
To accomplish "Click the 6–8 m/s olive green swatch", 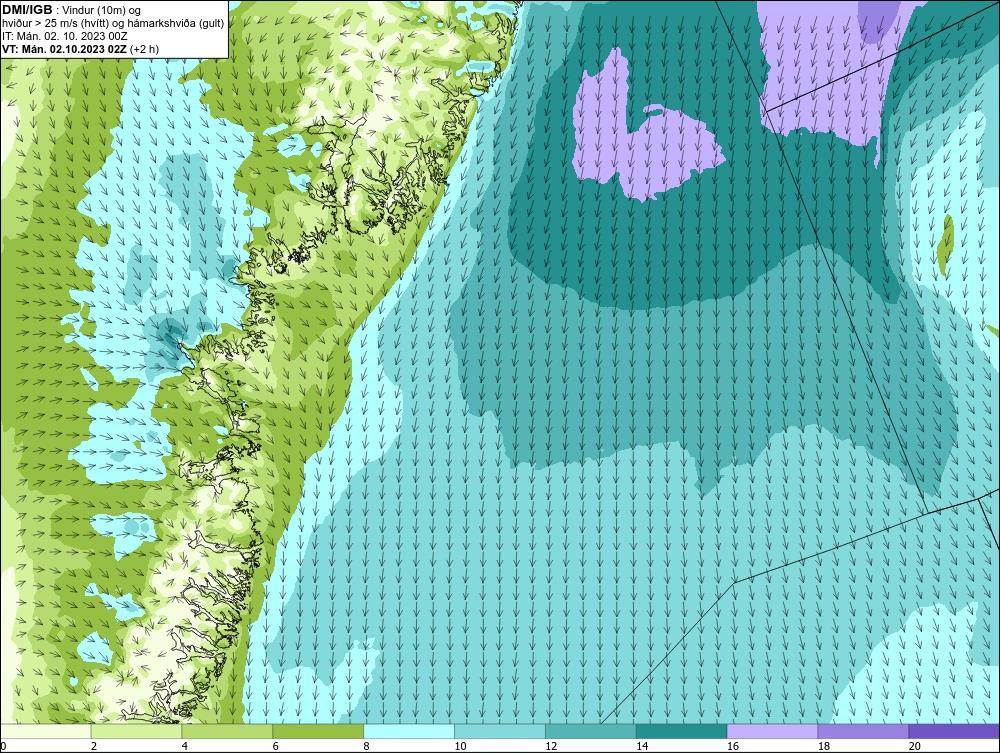I will tap(318, 731).
